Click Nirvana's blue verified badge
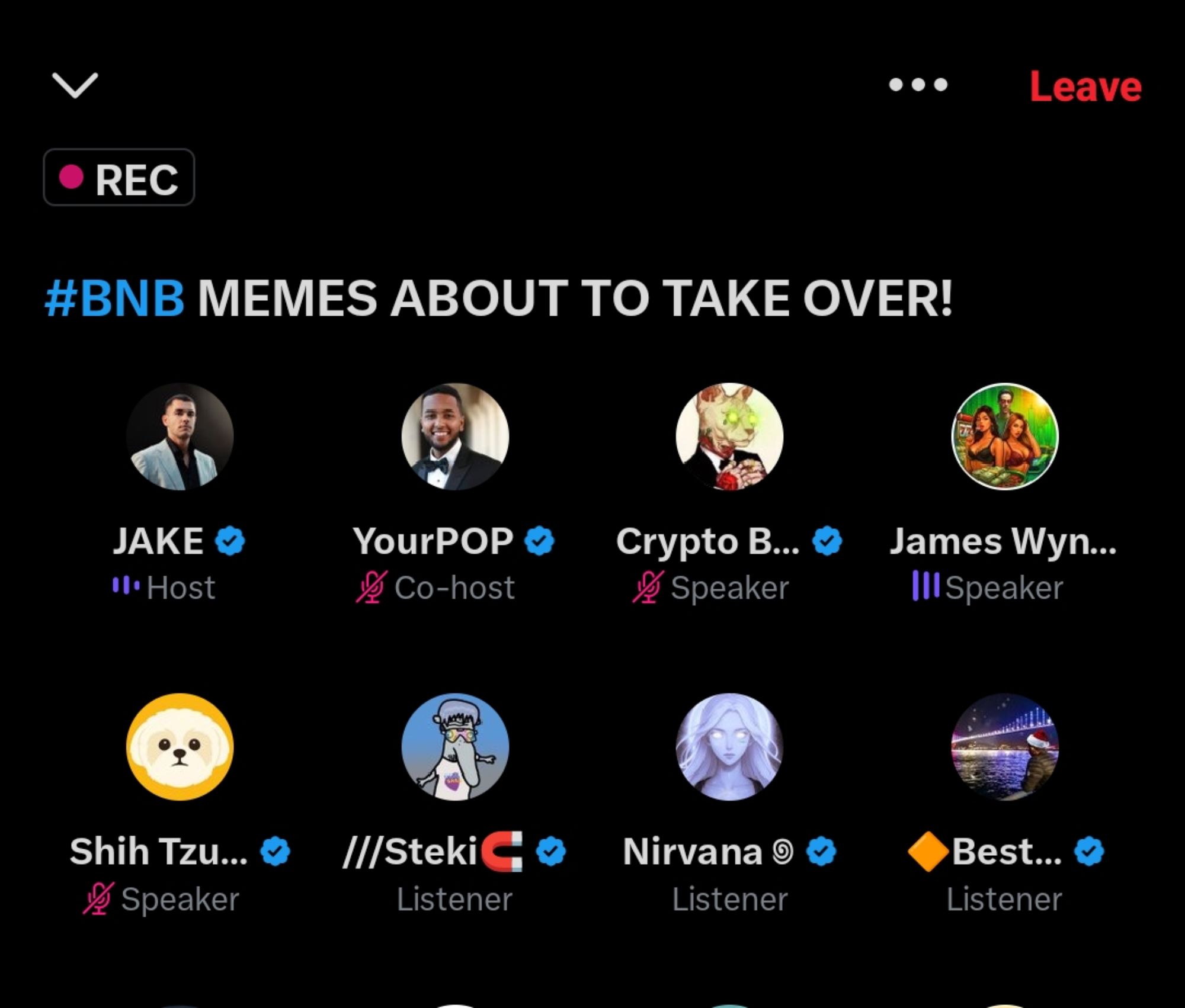This screenshot has width=1185, height=1008. tap(821, 852)
